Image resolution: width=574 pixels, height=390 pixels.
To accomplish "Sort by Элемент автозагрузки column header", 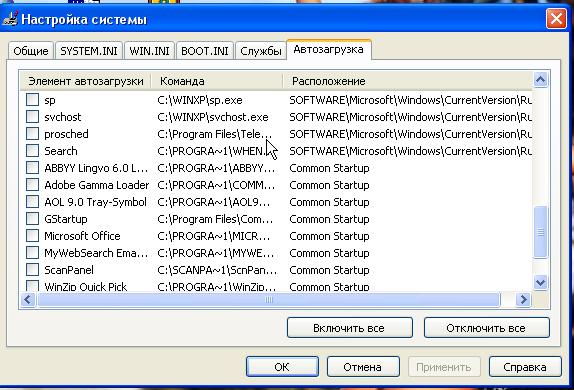I will (x=86, y=81).
